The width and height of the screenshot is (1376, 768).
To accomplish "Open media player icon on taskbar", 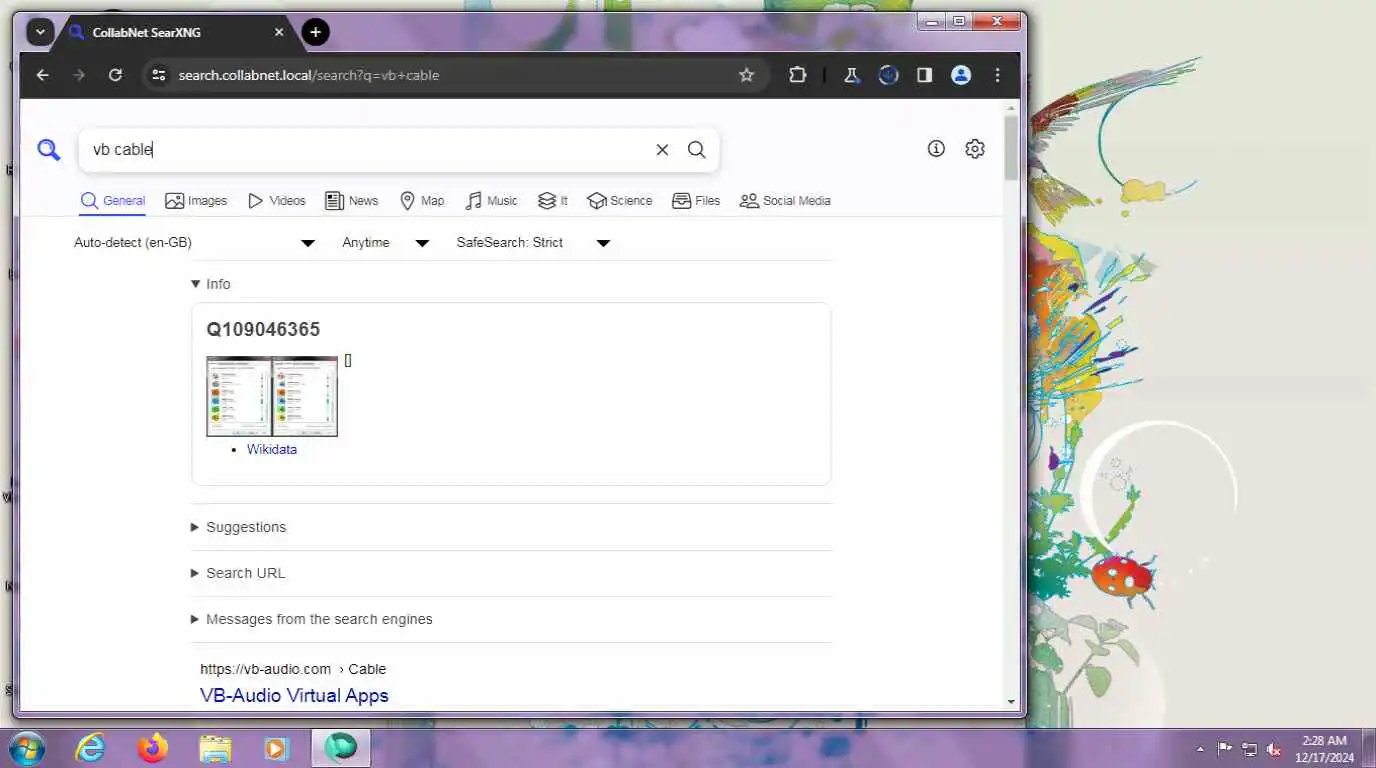I will (277, 748).
